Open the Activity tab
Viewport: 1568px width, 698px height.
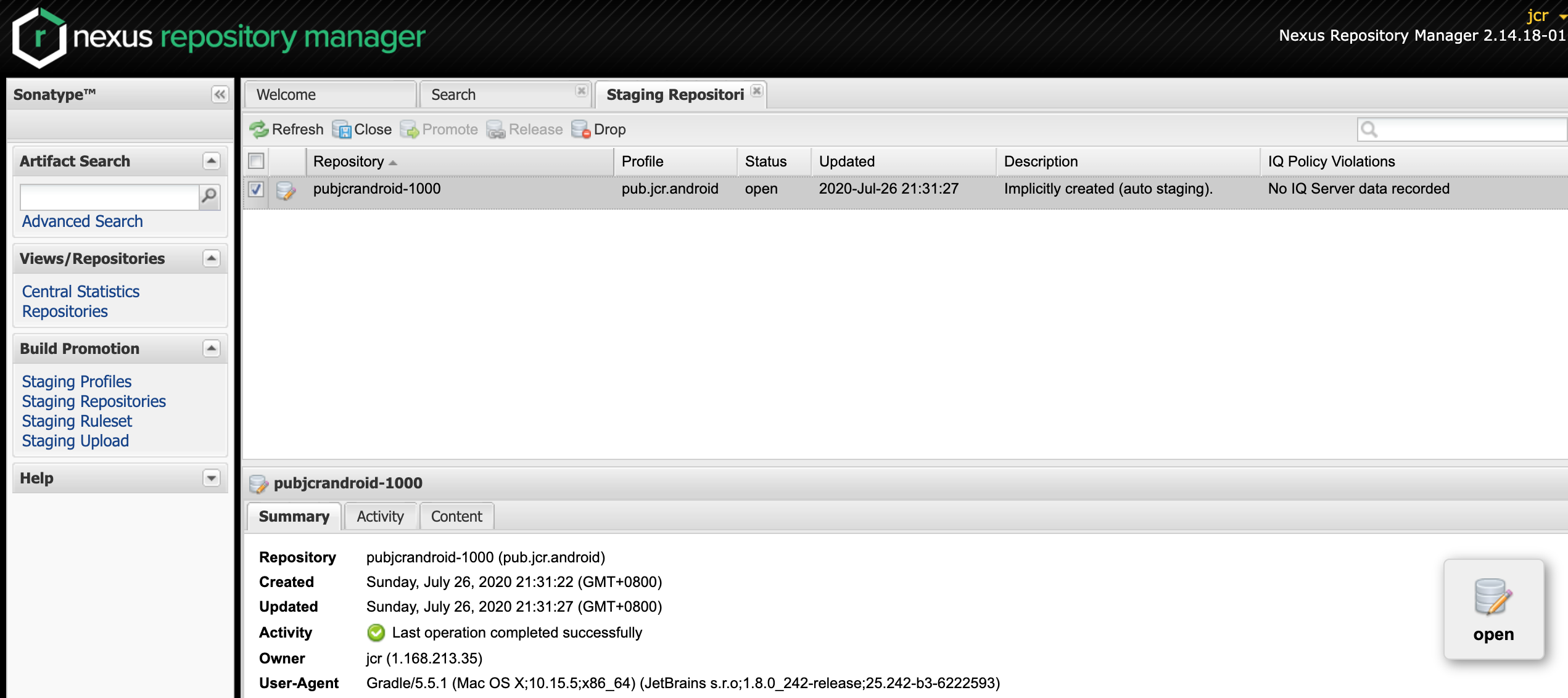tap(381, 516)
